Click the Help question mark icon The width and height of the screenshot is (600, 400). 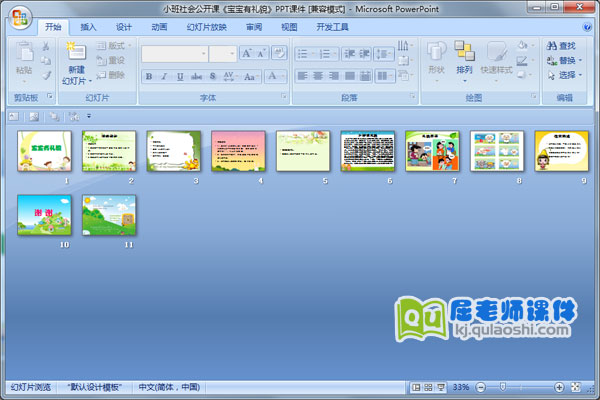[587, 27]
